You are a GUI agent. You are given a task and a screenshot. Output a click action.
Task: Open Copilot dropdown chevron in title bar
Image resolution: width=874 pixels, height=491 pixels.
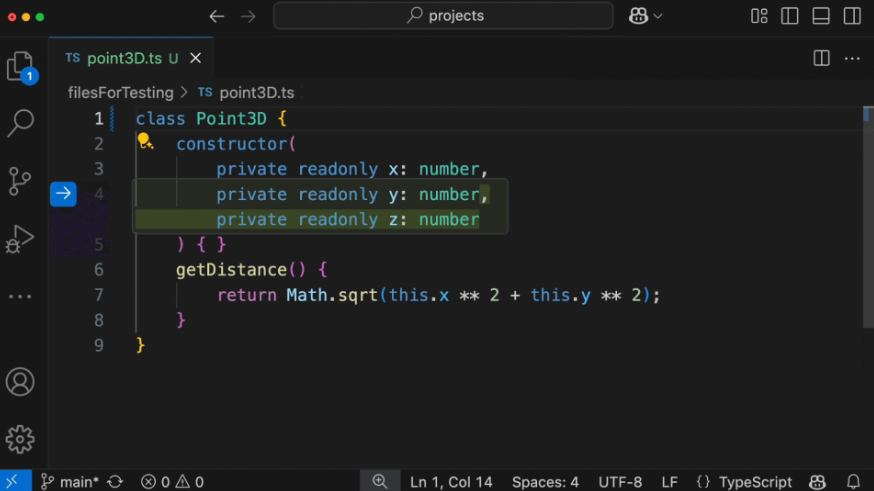pyautogui.click(x=658, y=16)
